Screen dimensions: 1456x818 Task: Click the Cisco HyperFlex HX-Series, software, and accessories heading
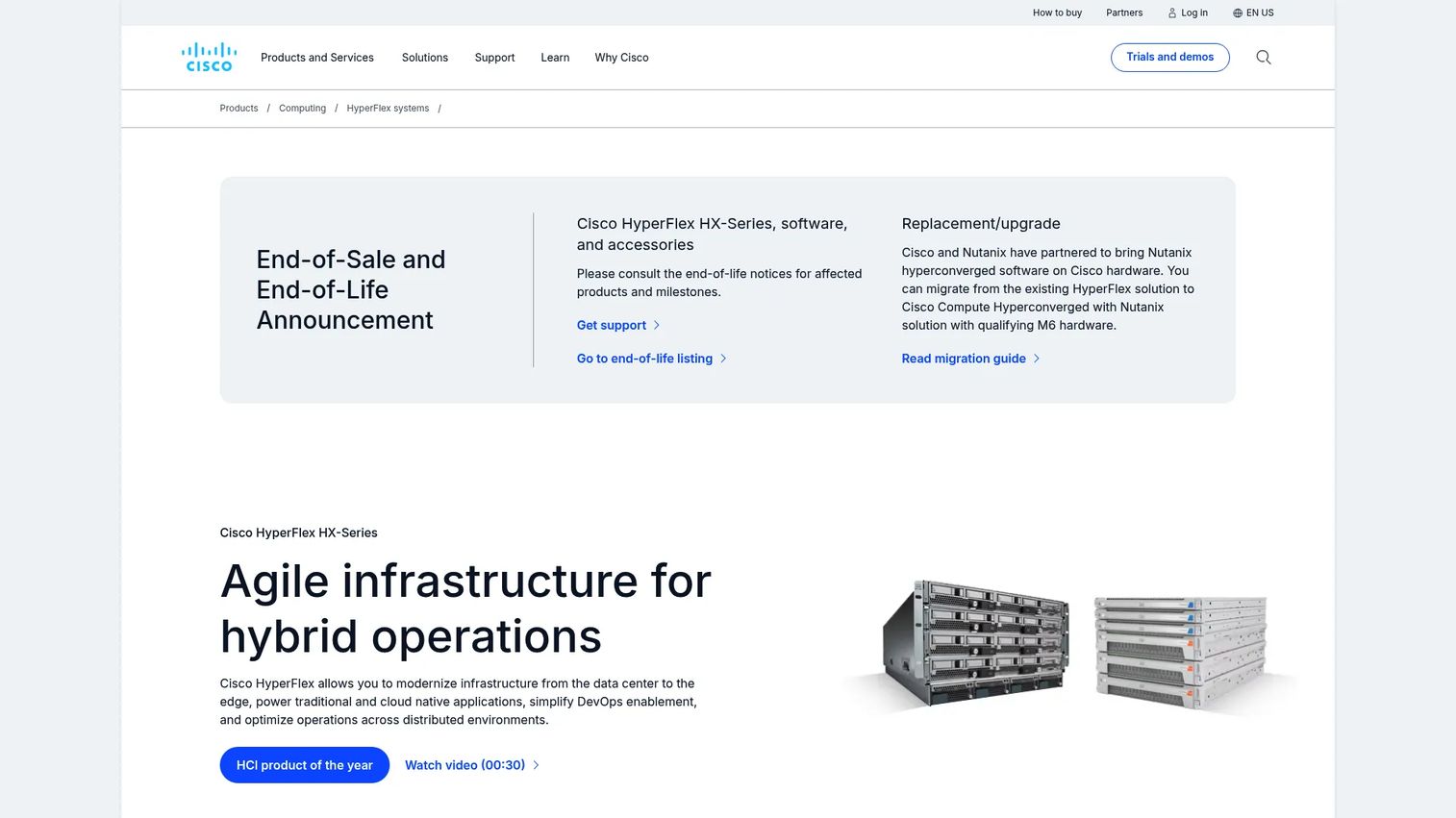712,235
